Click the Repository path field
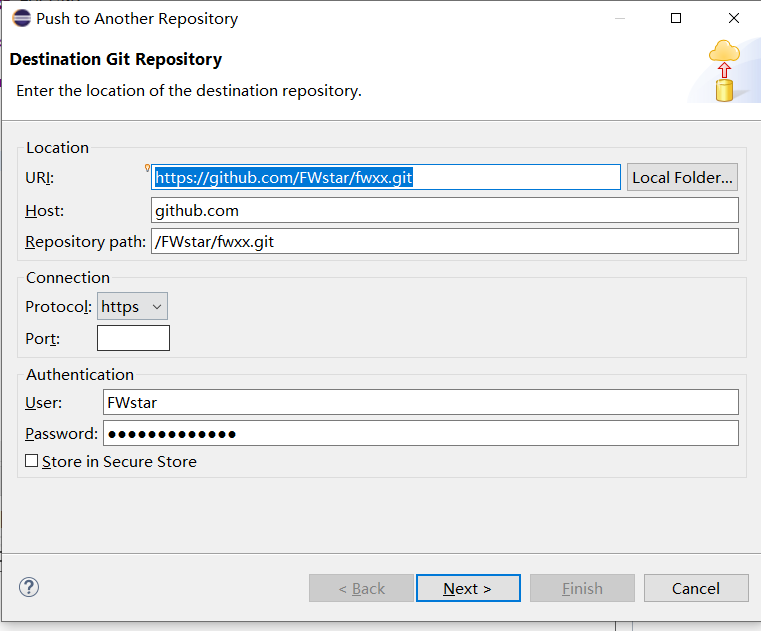Screen dimensions: 761x631 coord(445,241)
